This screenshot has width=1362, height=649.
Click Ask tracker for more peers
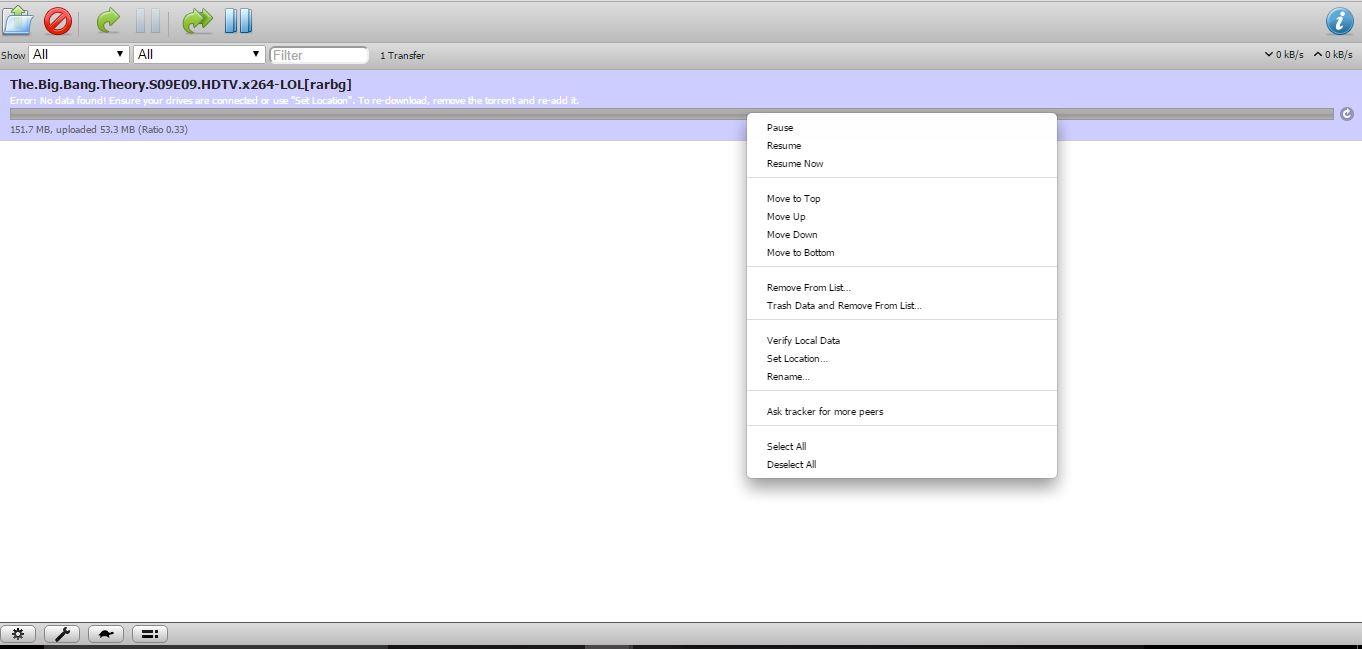[824, 411]
